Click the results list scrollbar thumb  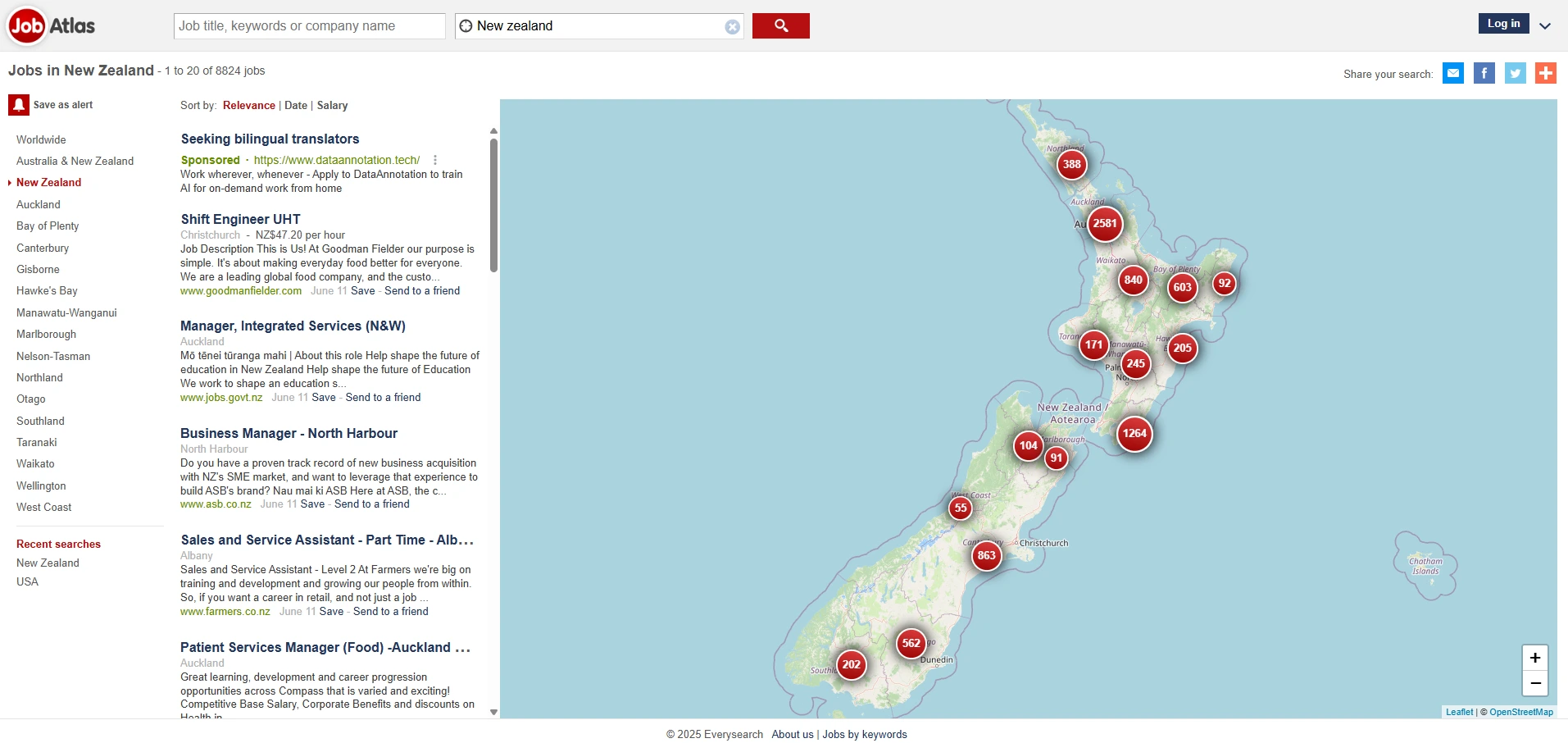(x=493, y=205)
